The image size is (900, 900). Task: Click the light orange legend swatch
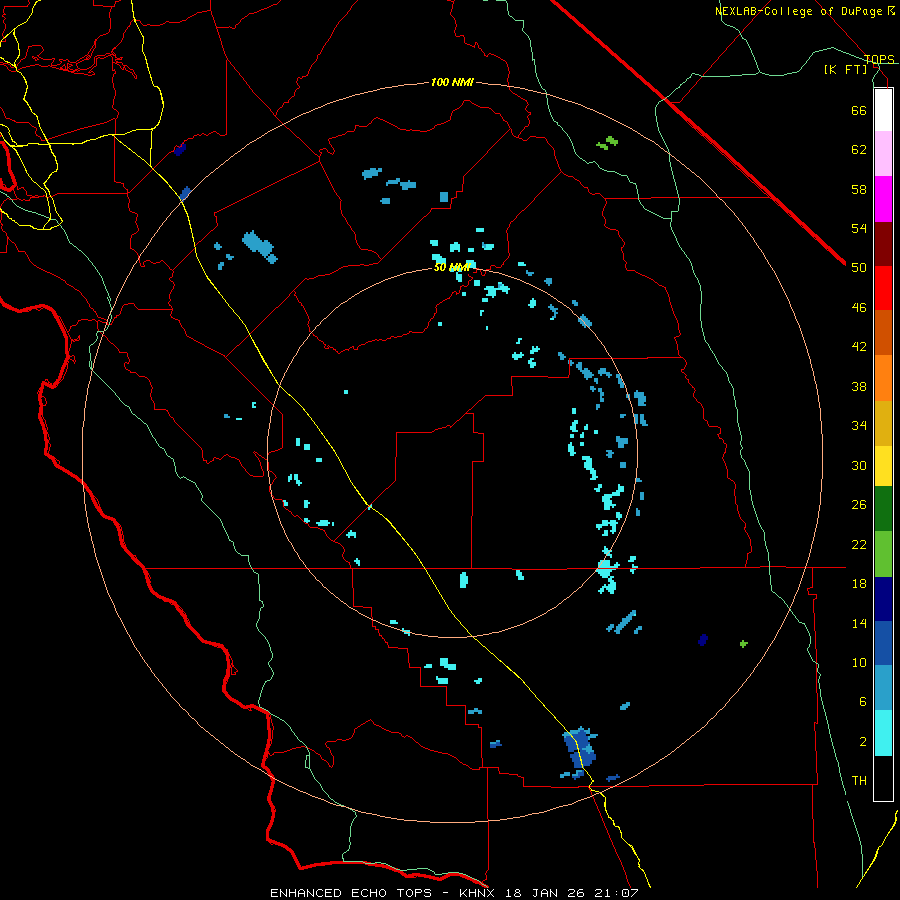point(883,378)
